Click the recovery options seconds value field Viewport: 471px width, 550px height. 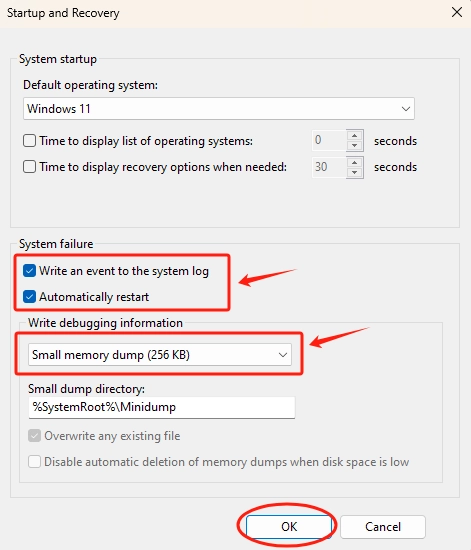329,167
